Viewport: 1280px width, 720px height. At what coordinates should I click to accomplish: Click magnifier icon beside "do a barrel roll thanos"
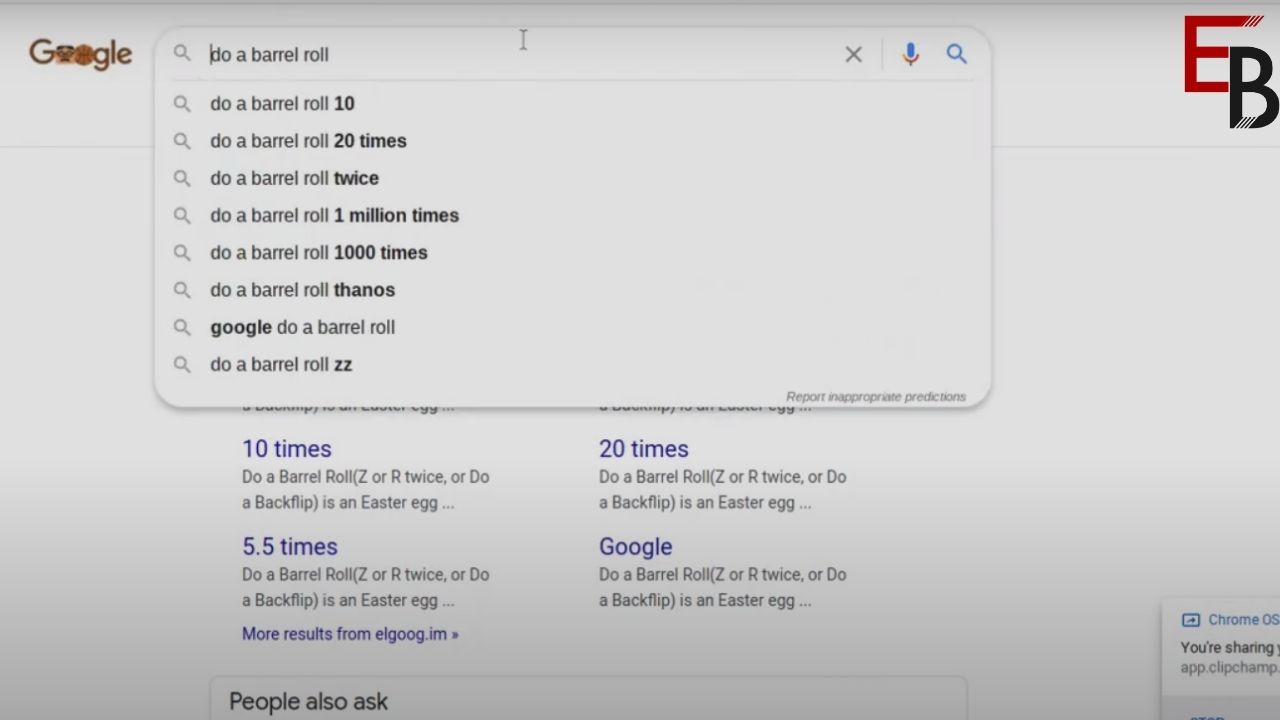pyautogui.click(x=182, y=290)
